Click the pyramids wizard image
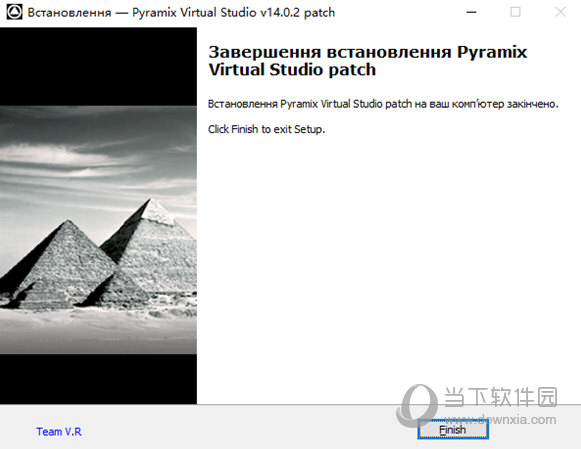Screen dimensions: 581x449 click(98, 216)
